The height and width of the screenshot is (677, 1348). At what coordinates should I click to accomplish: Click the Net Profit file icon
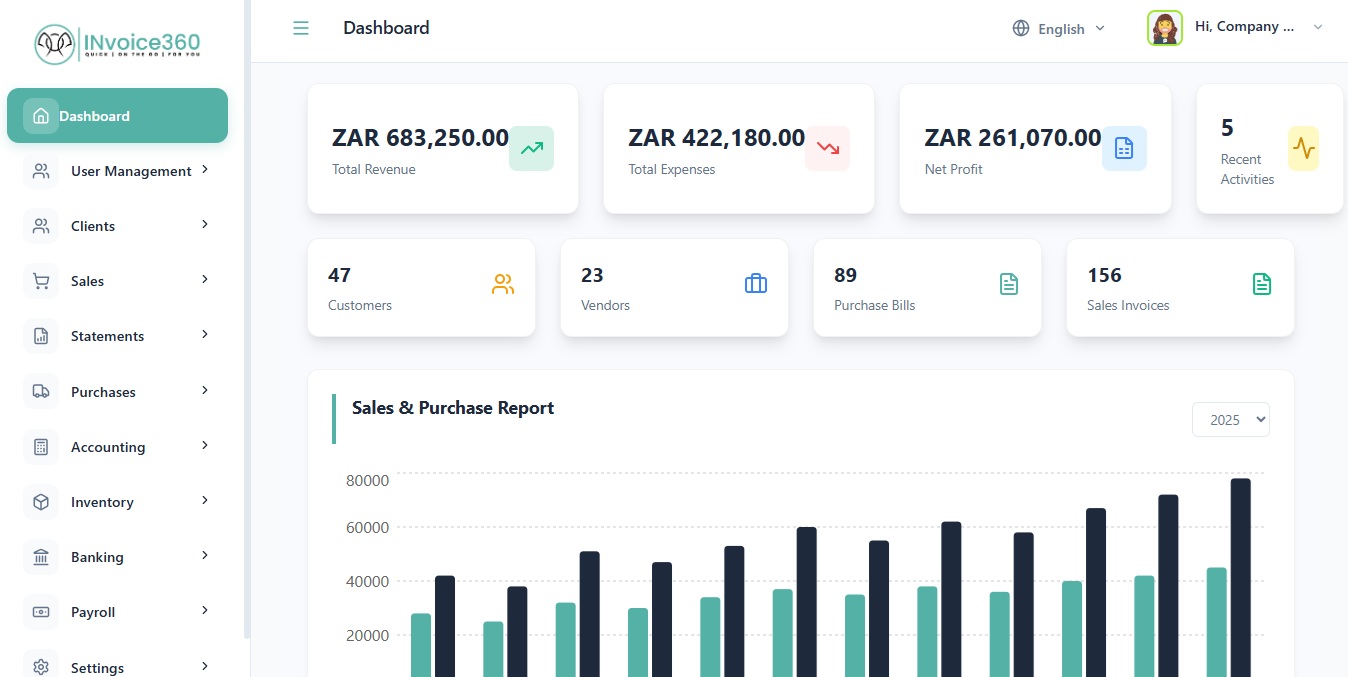[x=1124, y=148]
